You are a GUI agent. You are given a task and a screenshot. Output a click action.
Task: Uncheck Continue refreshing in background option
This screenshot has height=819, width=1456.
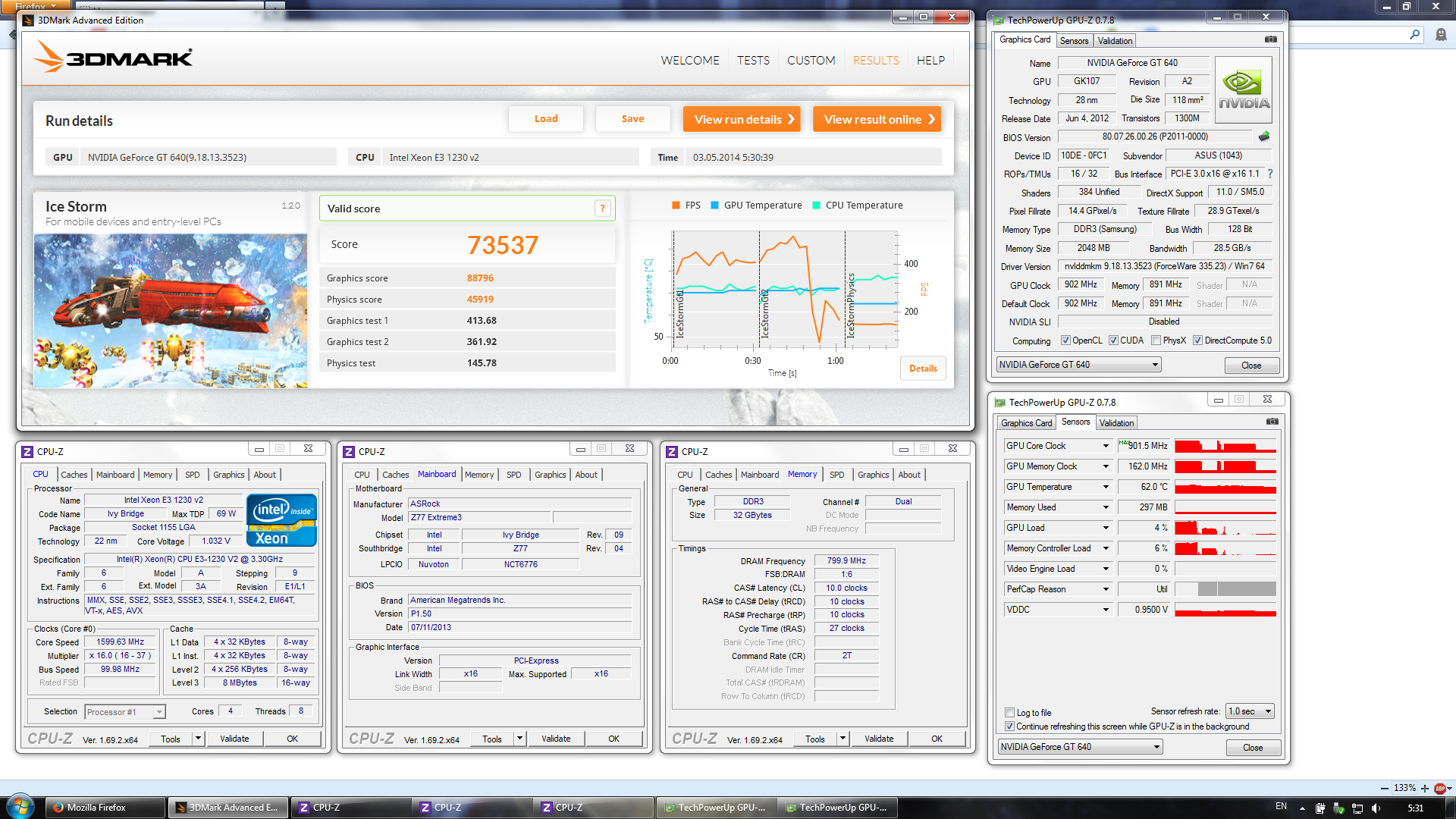point(1009,726)
